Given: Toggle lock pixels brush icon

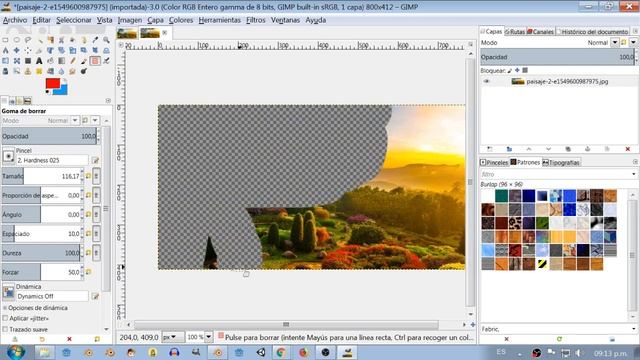Looking at the screenshot, I should pyautogui.click(x=510, y=71).
